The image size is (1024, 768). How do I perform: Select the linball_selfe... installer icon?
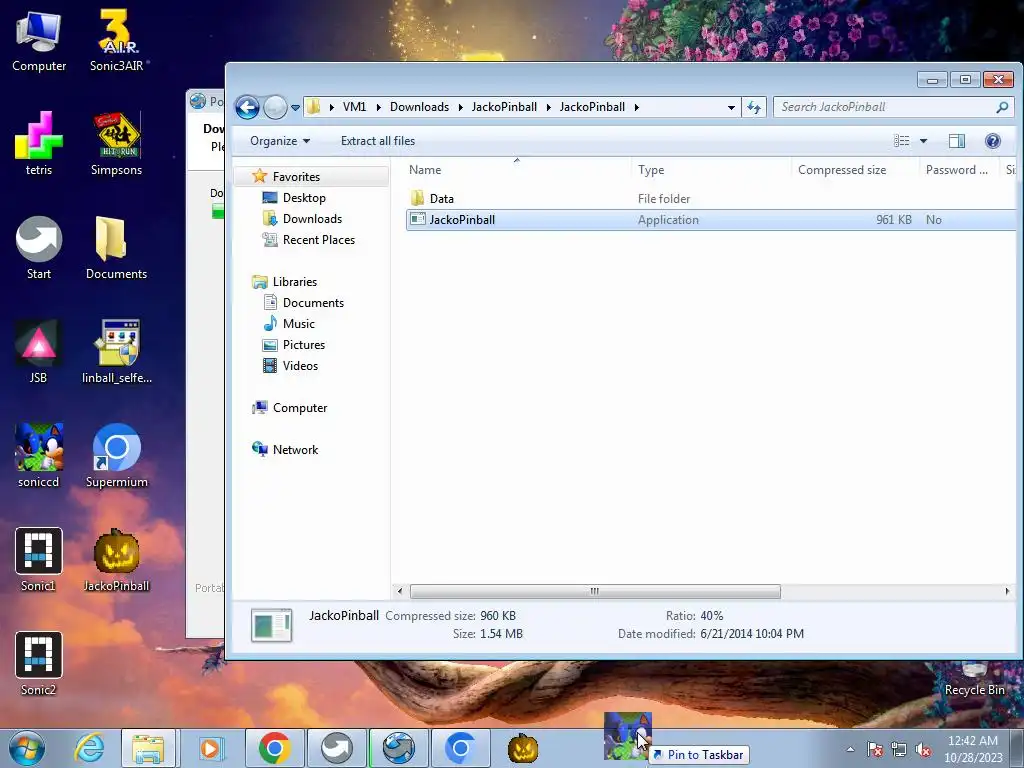(x=117, y=353)
